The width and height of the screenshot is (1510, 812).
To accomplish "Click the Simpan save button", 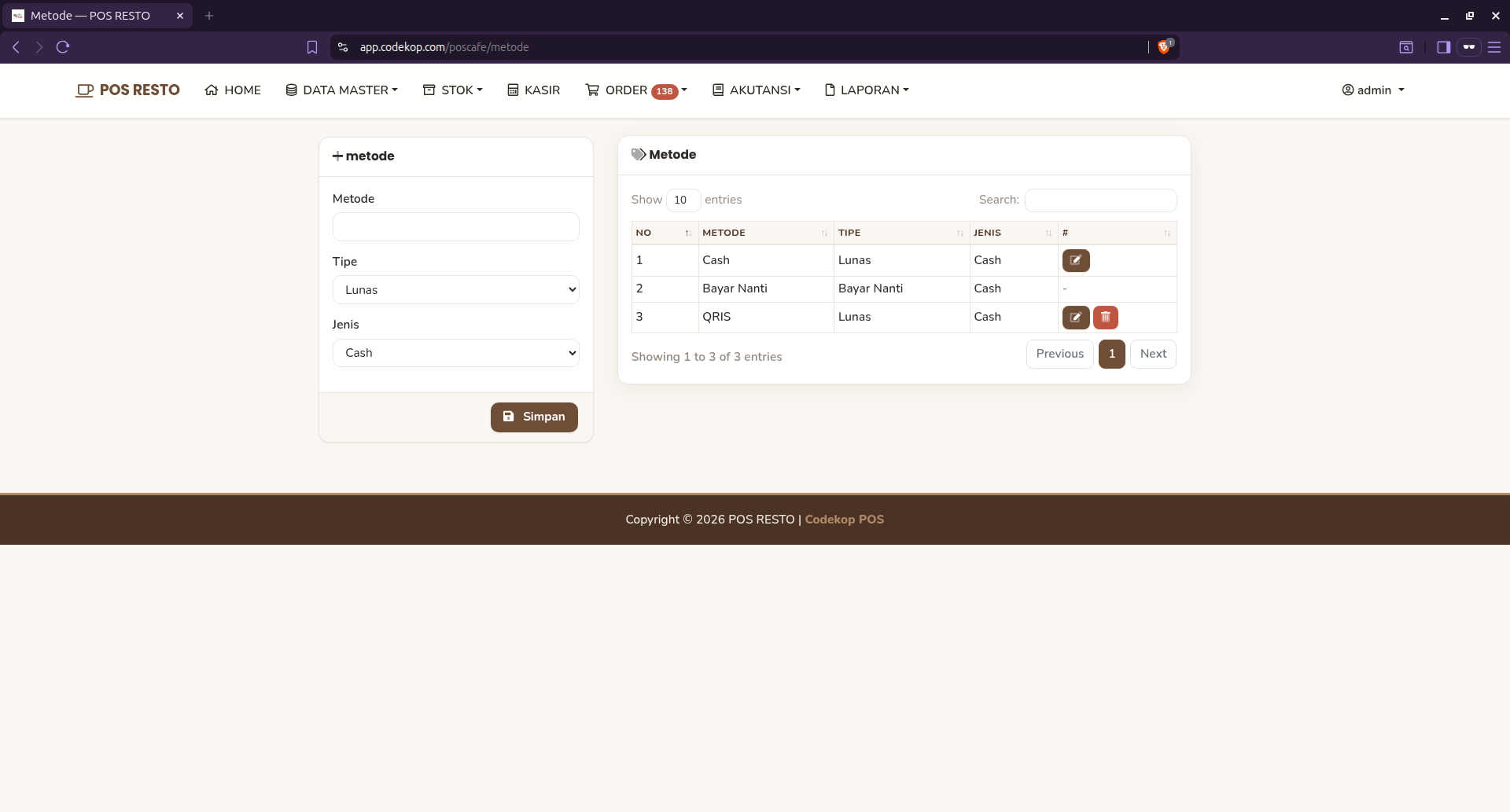I will tap(534, 417).
